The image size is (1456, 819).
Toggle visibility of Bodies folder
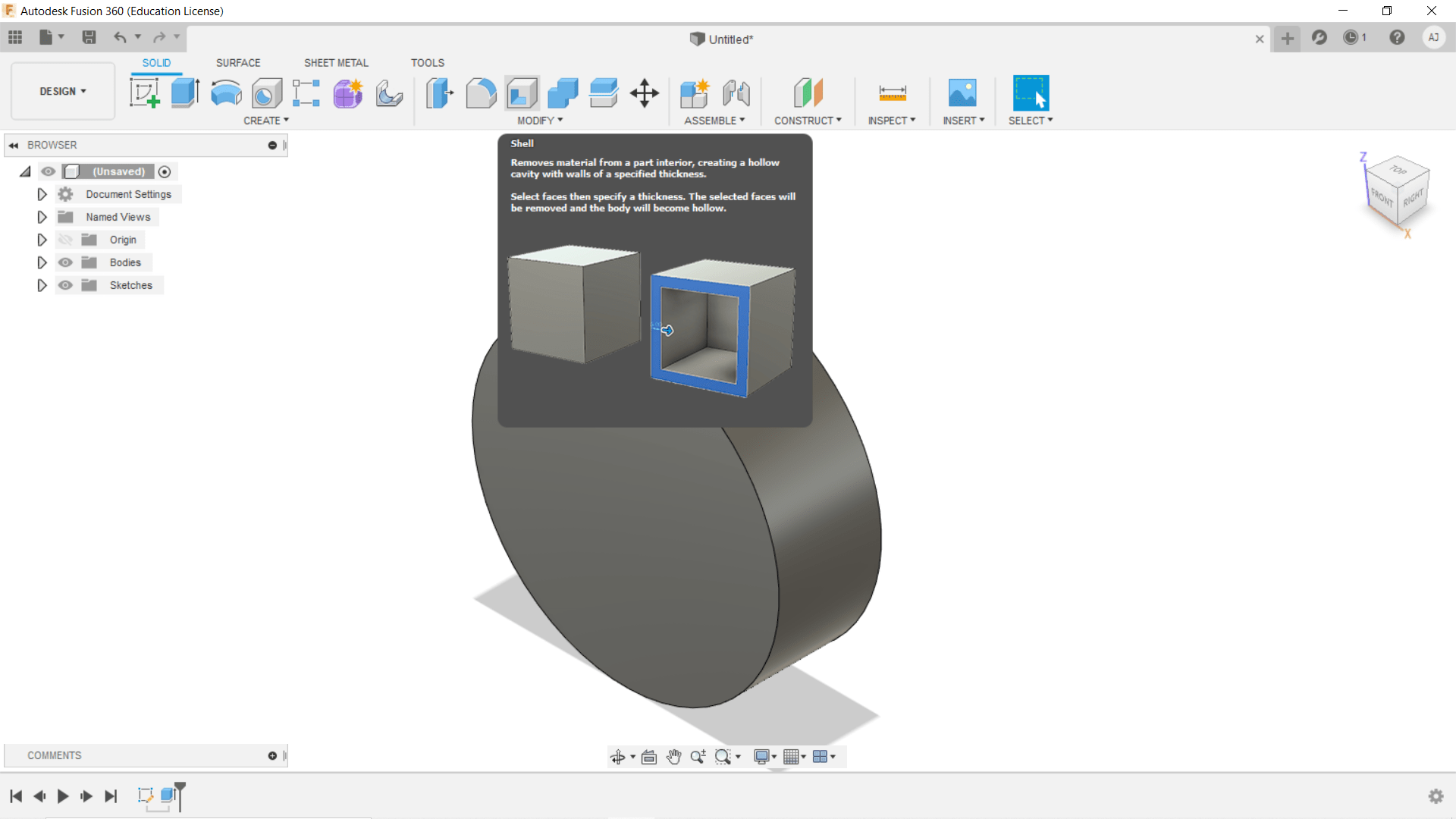point(66,262)
